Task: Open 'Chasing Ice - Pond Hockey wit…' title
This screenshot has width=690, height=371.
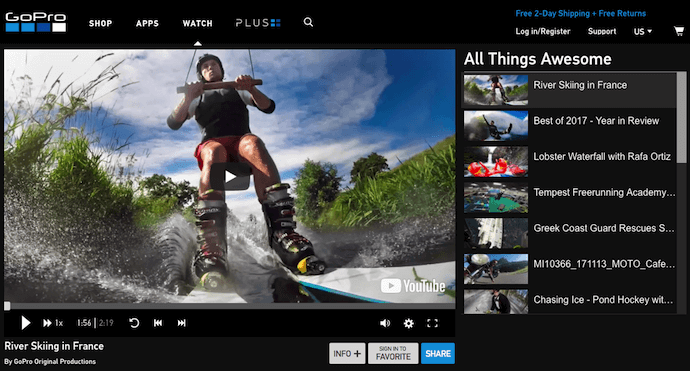Action: (603, 300)
